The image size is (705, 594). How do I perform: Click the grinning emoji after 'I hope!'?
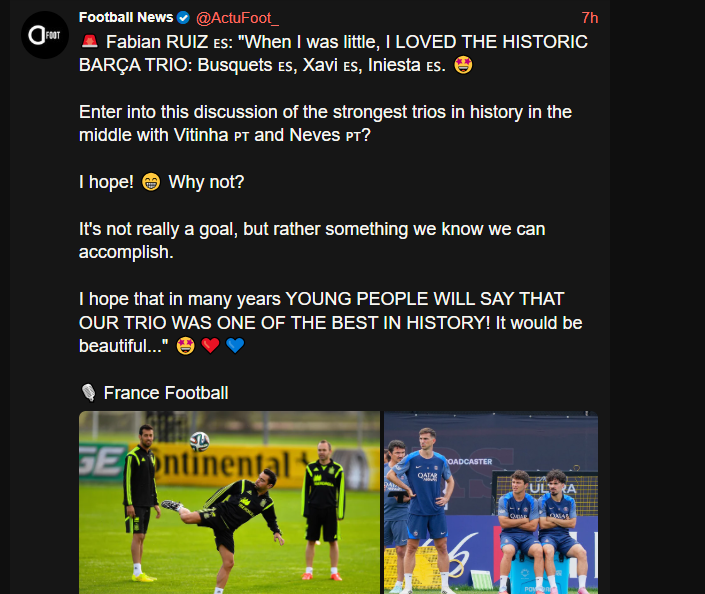point(151,182)
